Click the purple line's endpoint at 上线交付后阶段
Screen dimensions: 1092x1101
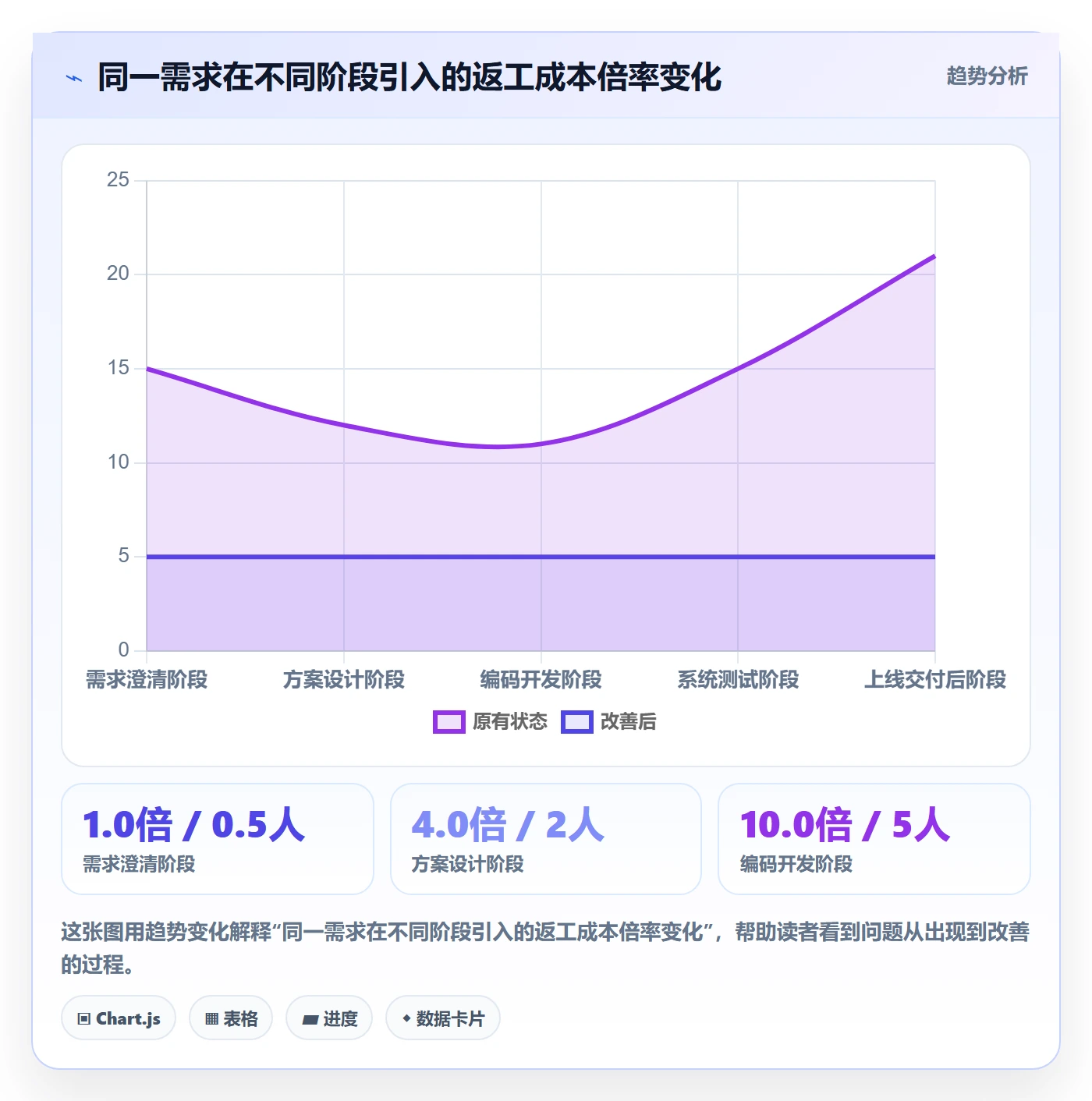(934, 256)
